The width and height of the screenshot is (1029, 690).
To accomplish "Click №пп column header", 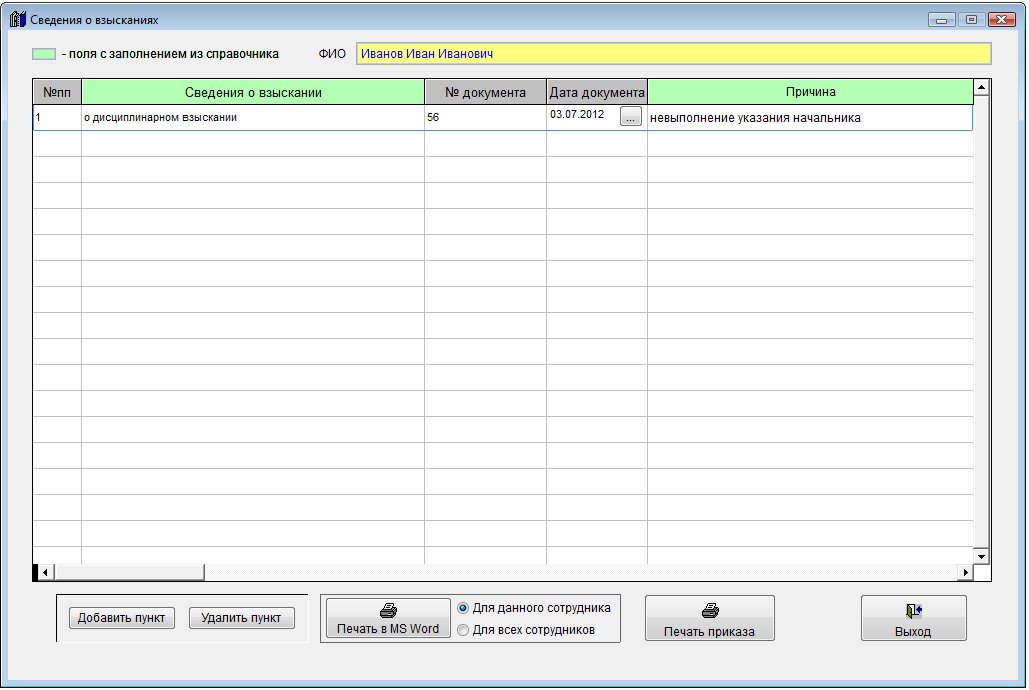I will pos(57,92).
